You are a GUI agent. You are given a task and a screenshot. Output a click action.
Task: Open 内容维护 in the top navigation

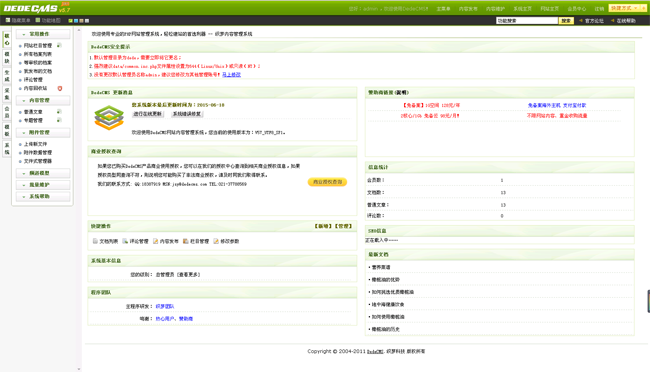pos(495,9)
